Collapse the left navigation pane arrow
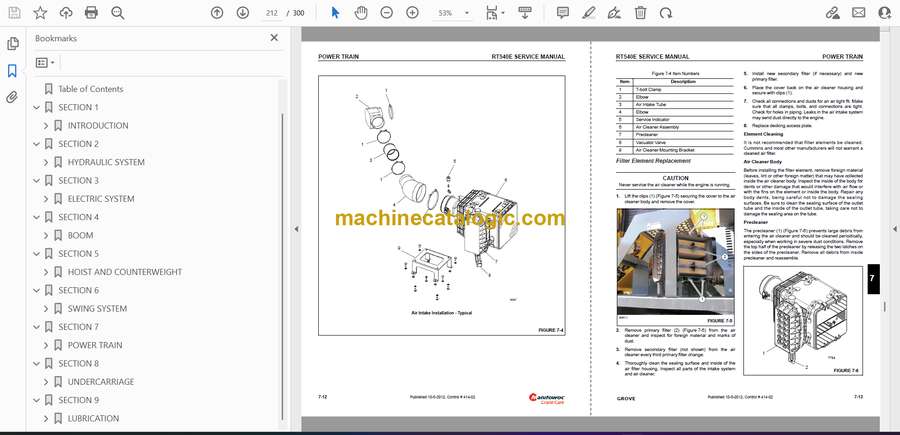900x435 pixels. click(296, 229)
